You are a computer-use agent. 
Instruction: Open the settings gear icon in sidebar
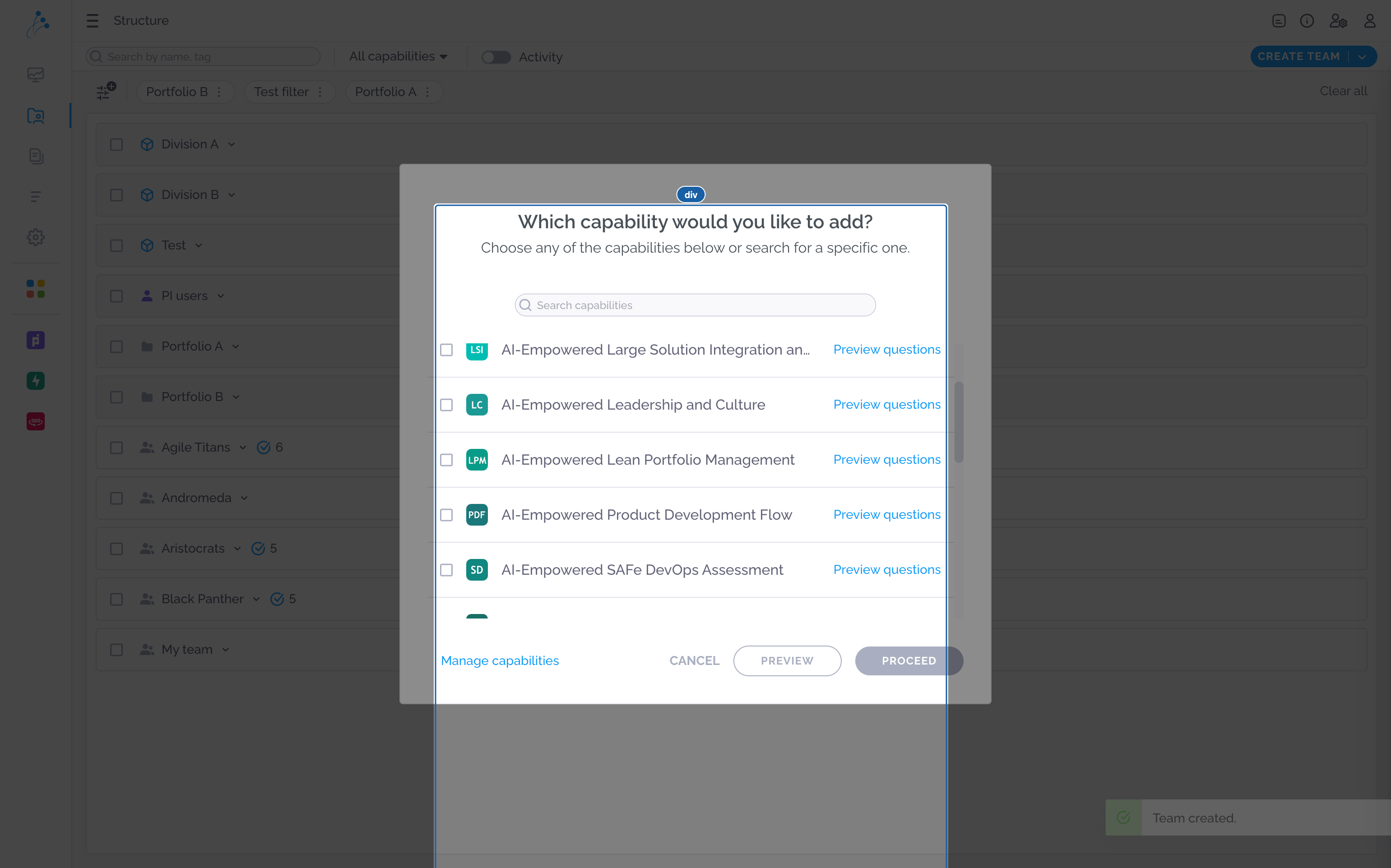coord(36,237)
